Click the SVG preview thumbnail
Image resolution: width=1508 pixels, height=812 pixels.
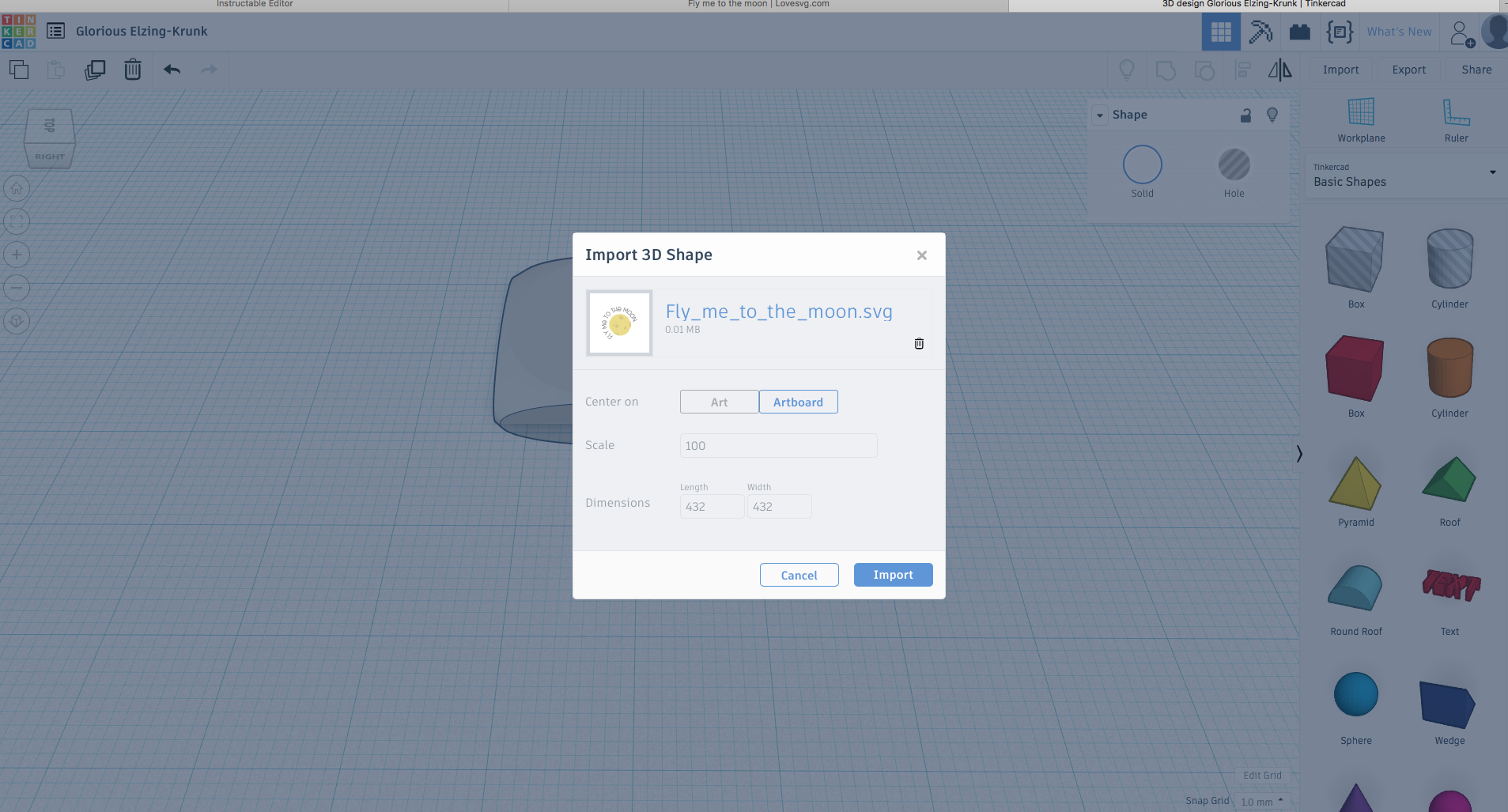click(x=619, y=323)
